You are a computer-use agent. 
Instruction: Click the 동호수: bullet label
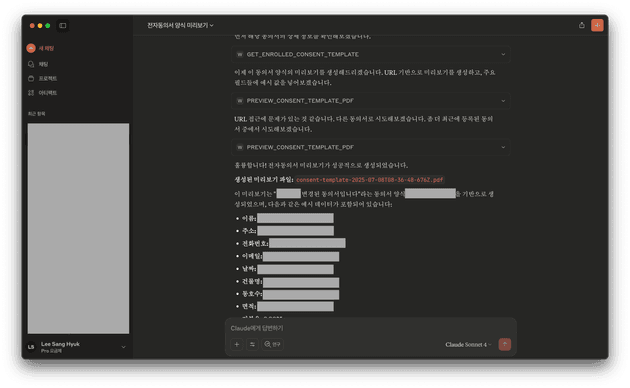[x=252, y=294]
